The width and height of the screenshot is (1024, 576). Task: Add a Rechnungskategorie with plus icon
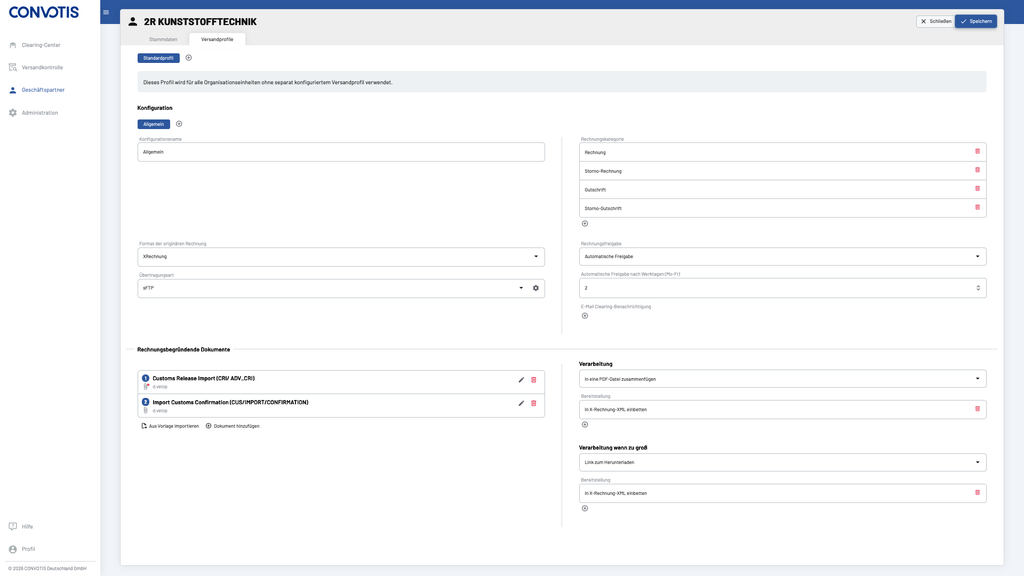pos(585,224)
